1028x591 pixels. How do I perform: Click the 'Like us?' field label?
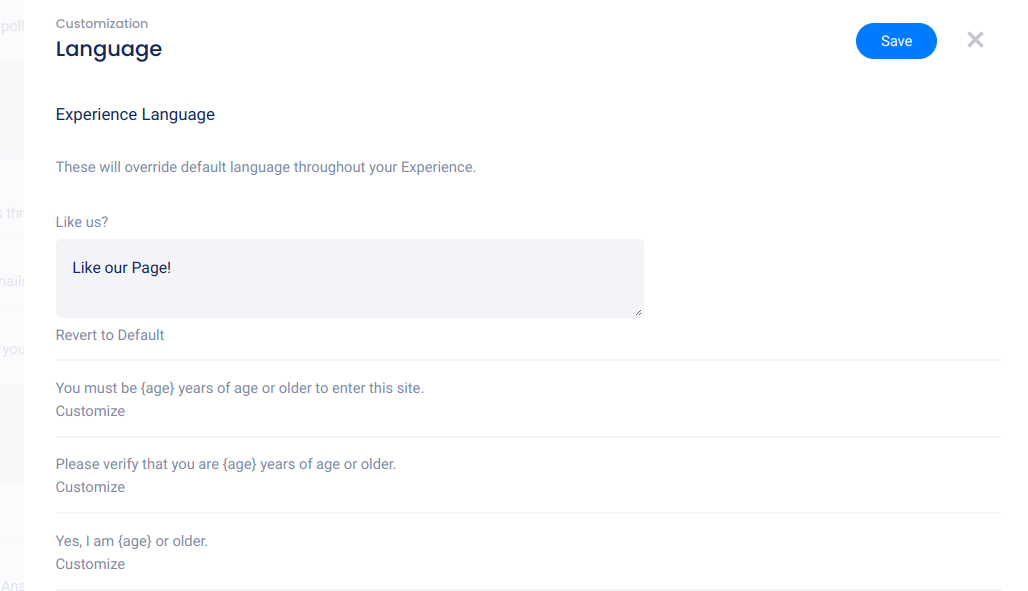(82, 222)
